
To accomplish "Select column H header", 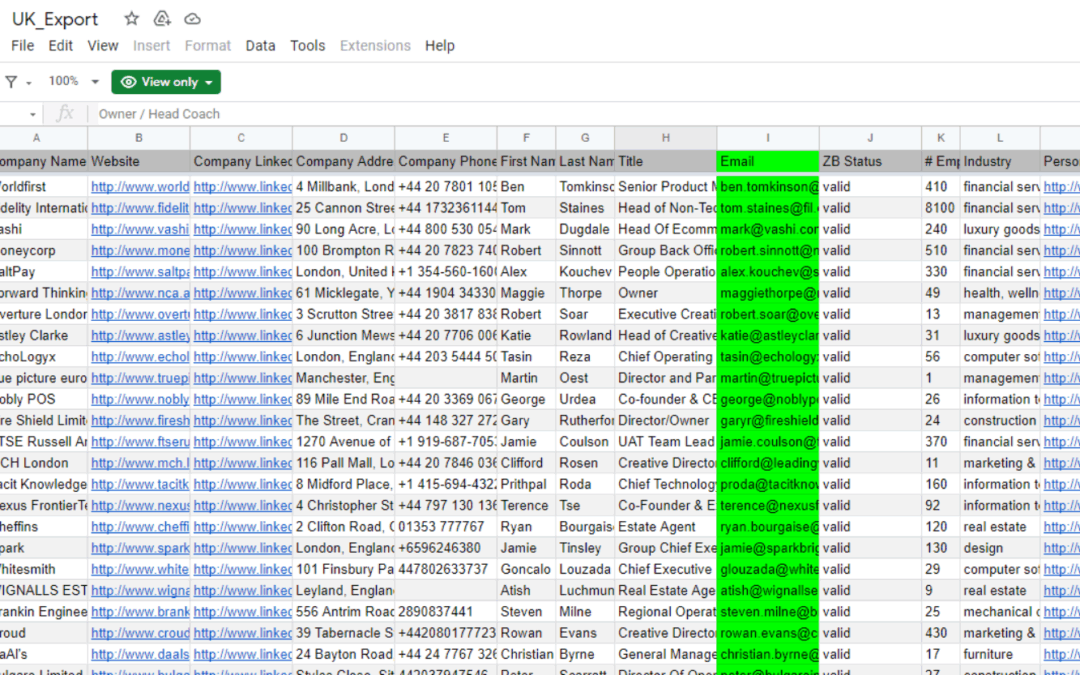I will pos(665,138).
